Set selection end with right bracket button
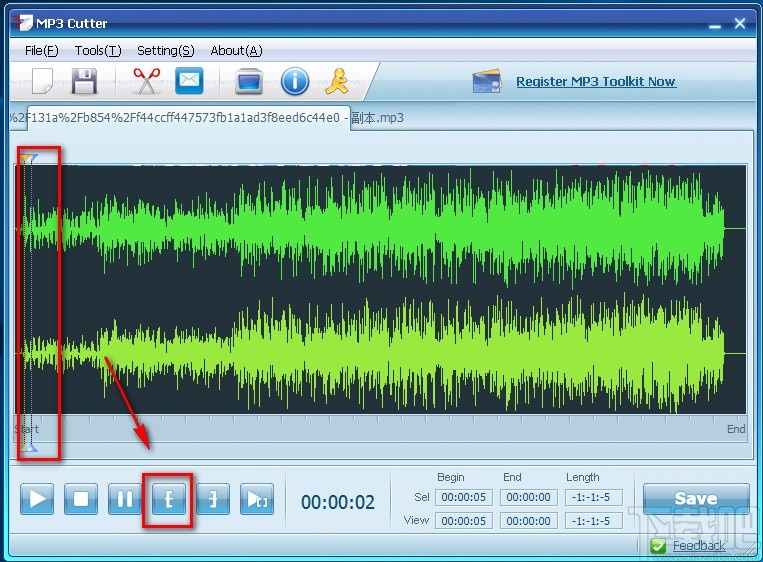The width and height of the screenshot is (763, 562). [213, 499]
